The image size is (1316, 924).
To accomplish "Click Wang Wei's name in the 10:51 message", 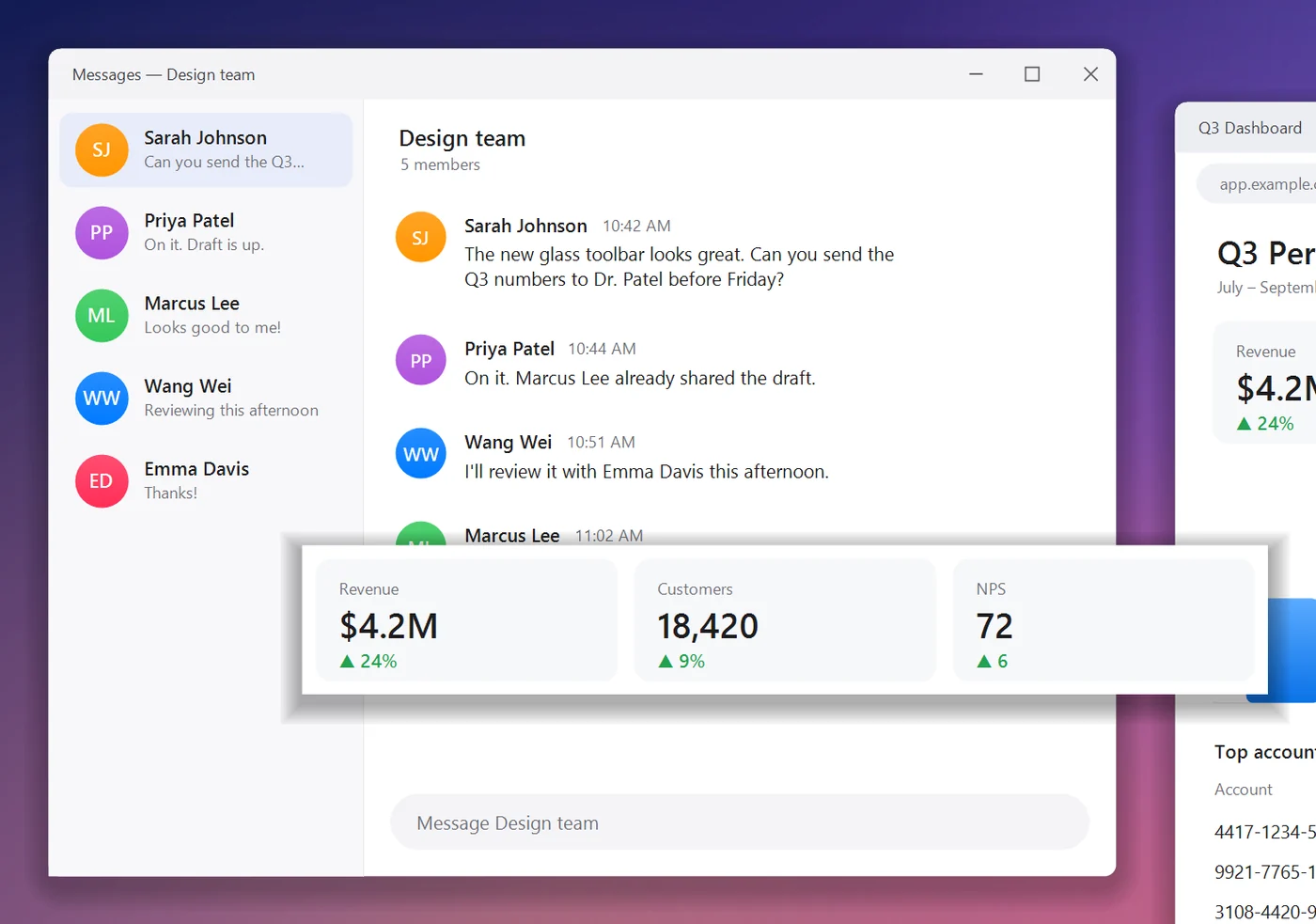I will tap(508, 442).
